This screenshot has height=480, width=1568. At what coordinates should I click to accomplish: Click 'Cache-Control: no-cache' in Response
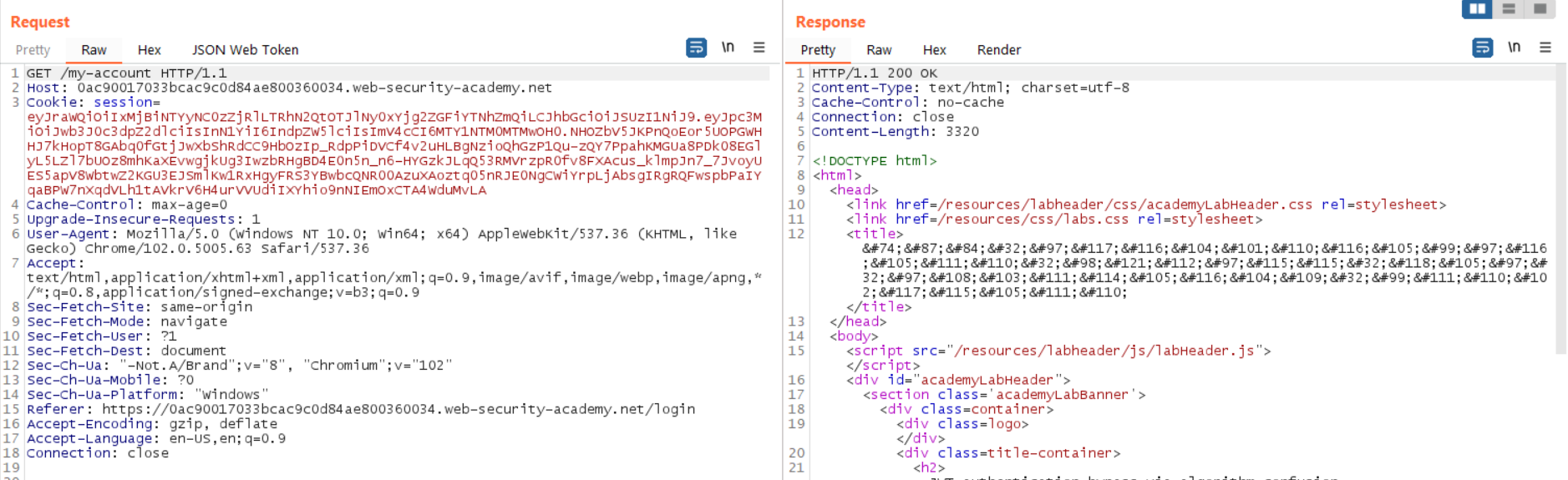click(908, 103)
